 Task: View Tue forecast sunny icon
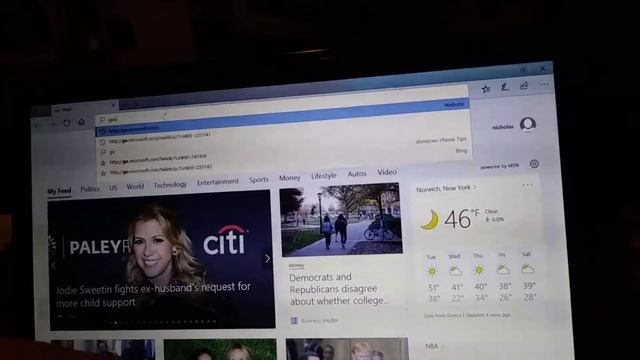pyautogui.click(x=432, y=271)
